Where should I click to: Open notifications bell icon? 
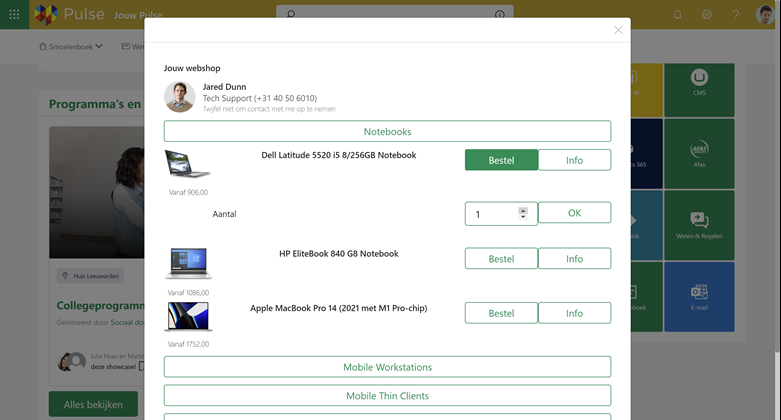(x=677, y=14)
